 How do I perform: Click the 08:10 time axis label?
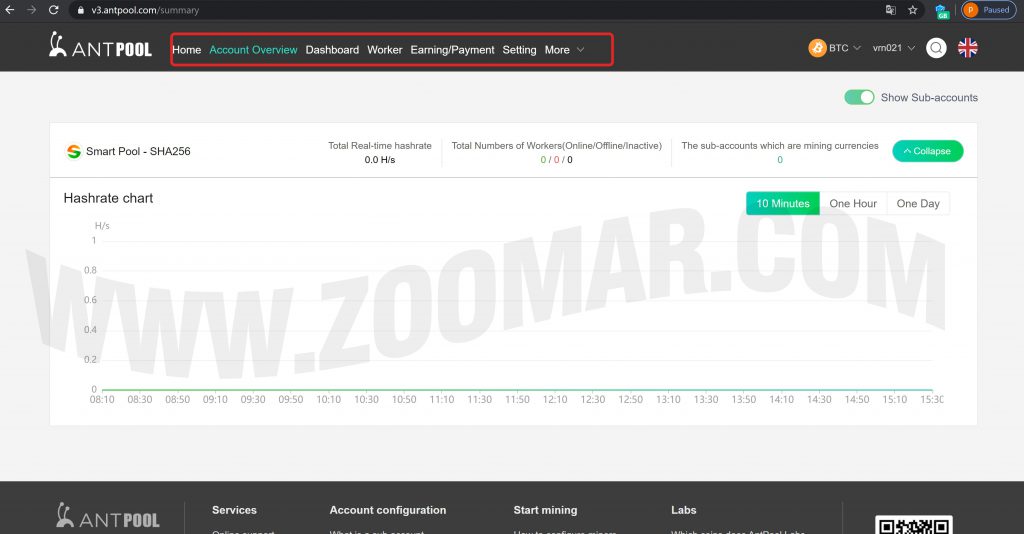102,400
